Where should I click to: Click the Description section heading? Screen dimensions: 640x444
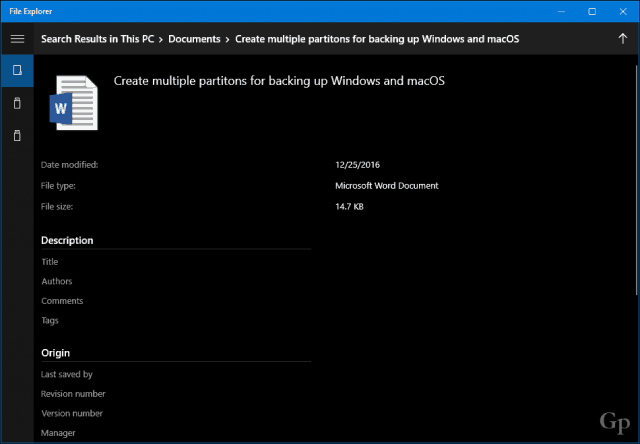[x=67, y=240]
